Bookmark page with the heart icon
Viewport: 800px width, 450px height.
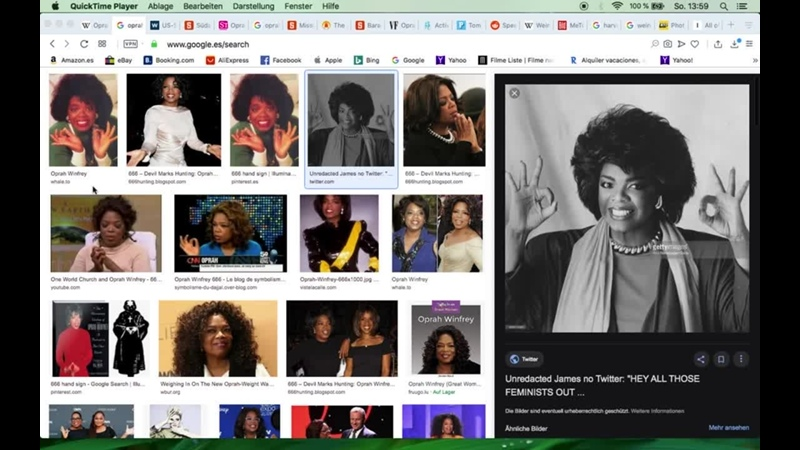pos(694,44)
